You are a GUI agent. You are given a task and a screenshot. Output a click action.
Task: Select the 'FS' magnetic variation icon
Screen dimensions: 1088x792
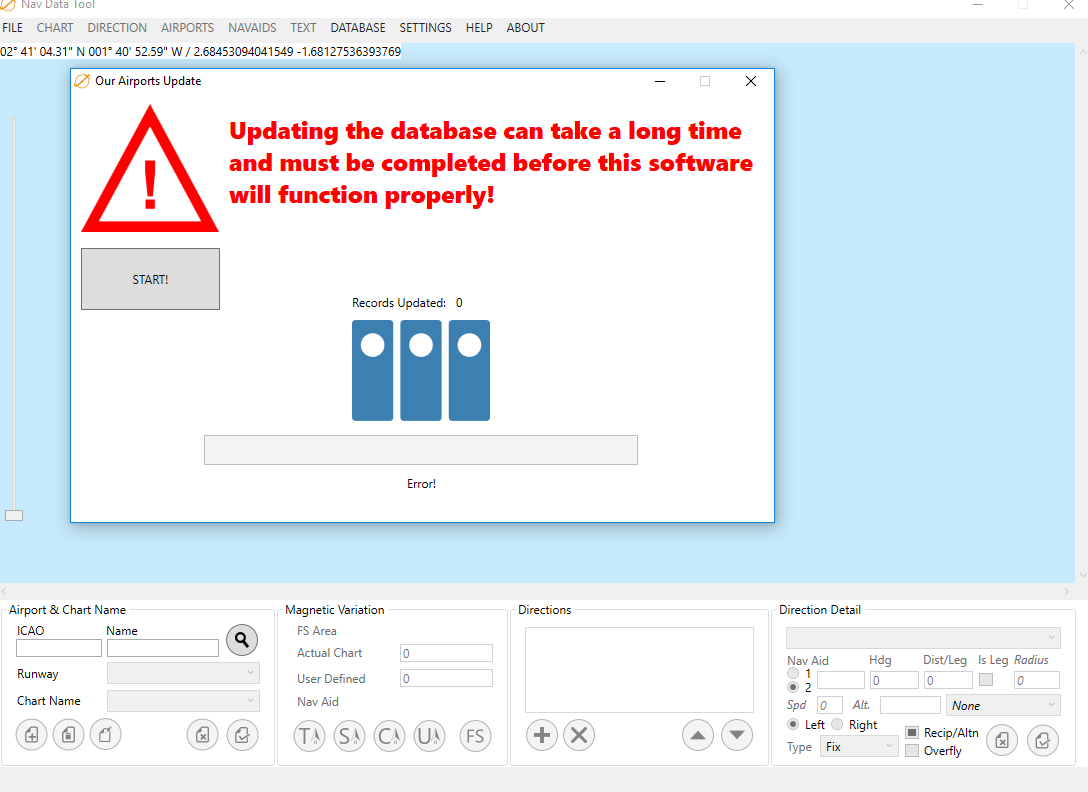(475, 736)
